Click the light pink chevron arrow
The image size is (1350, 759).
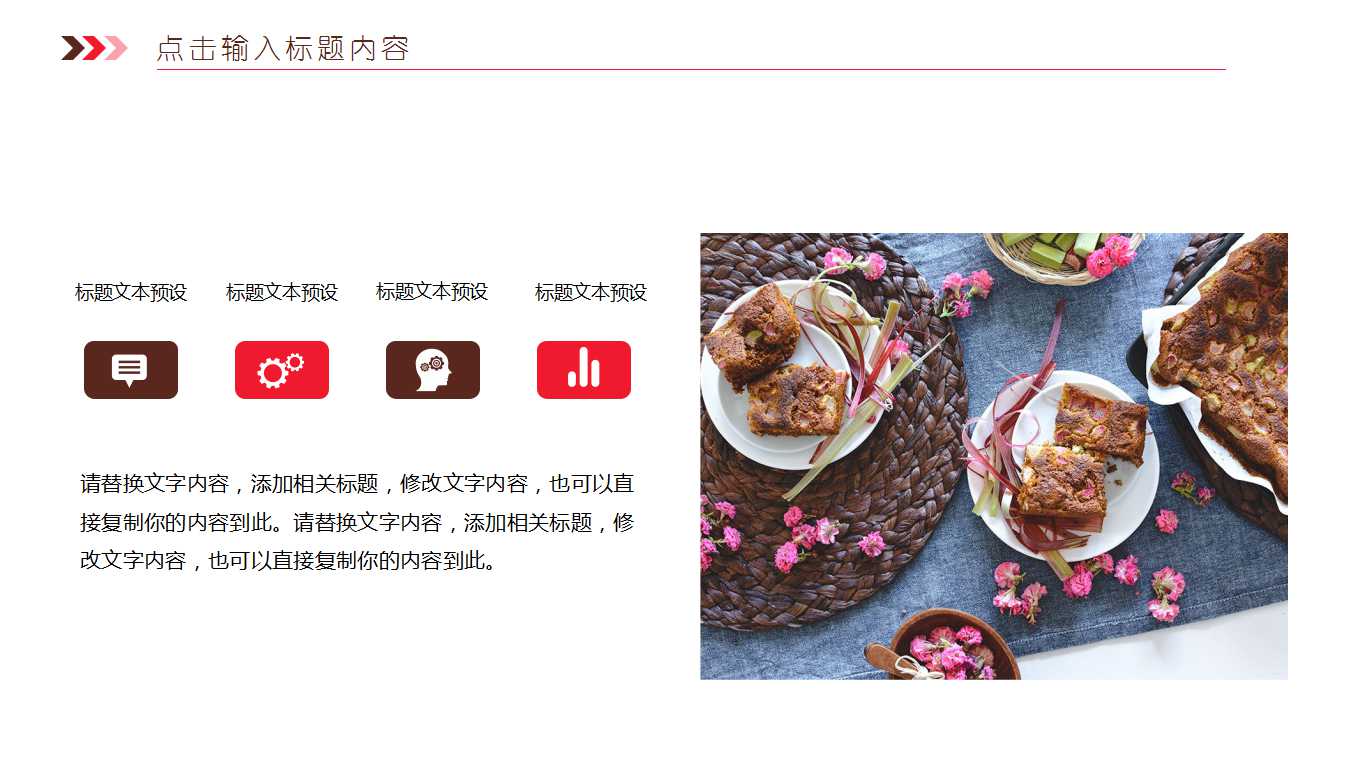point(116,48)
